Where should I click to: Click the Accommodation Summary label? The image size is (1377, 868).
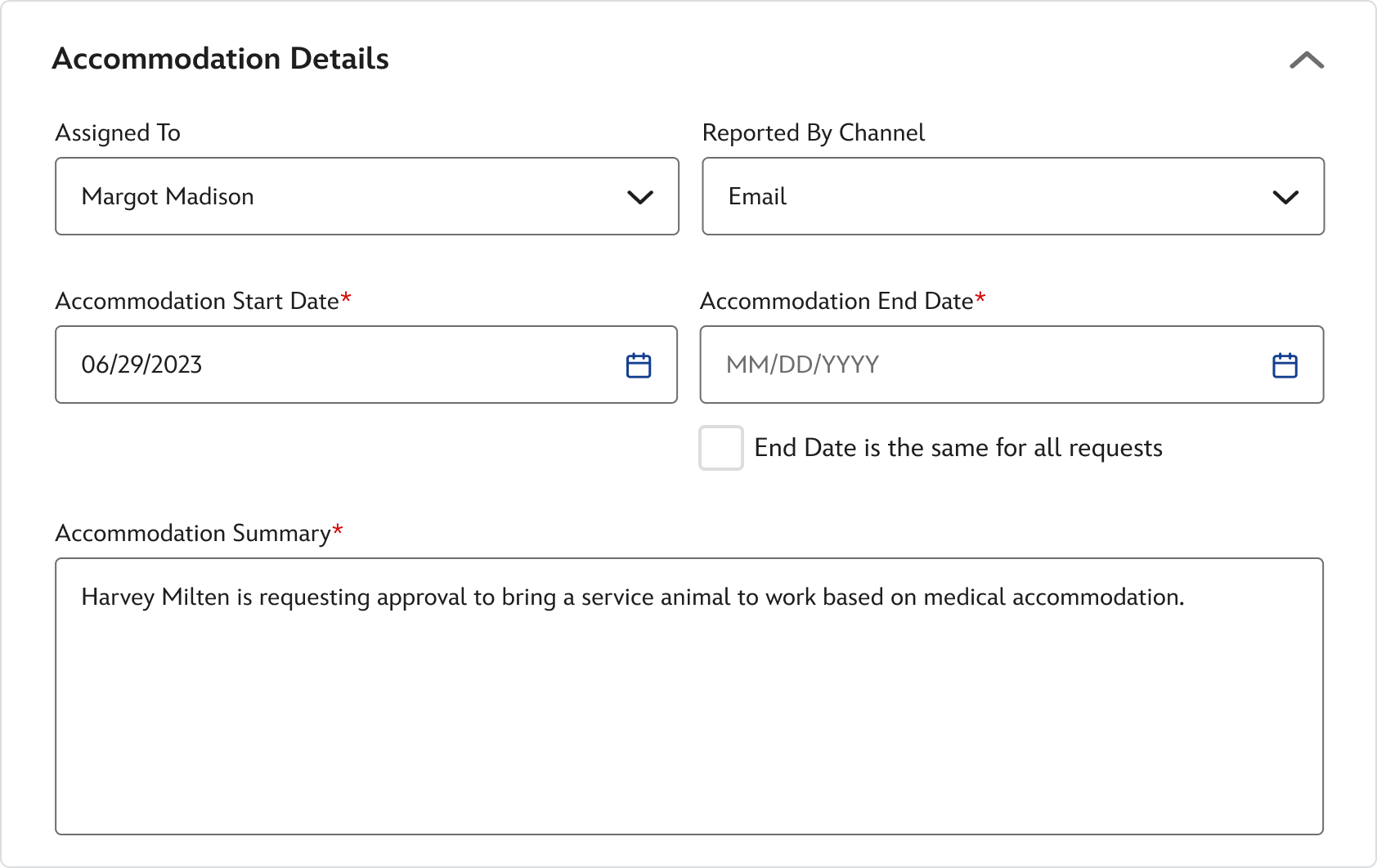(193, 533)
